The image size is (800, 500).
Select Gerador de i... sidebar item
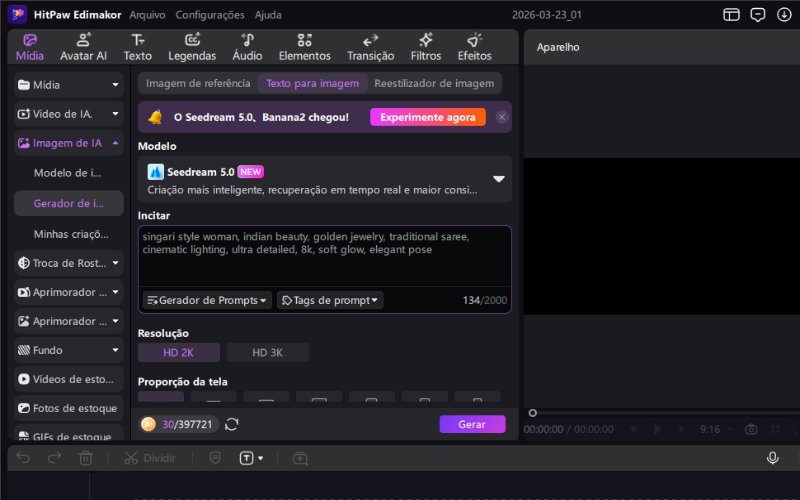(68, 203)
